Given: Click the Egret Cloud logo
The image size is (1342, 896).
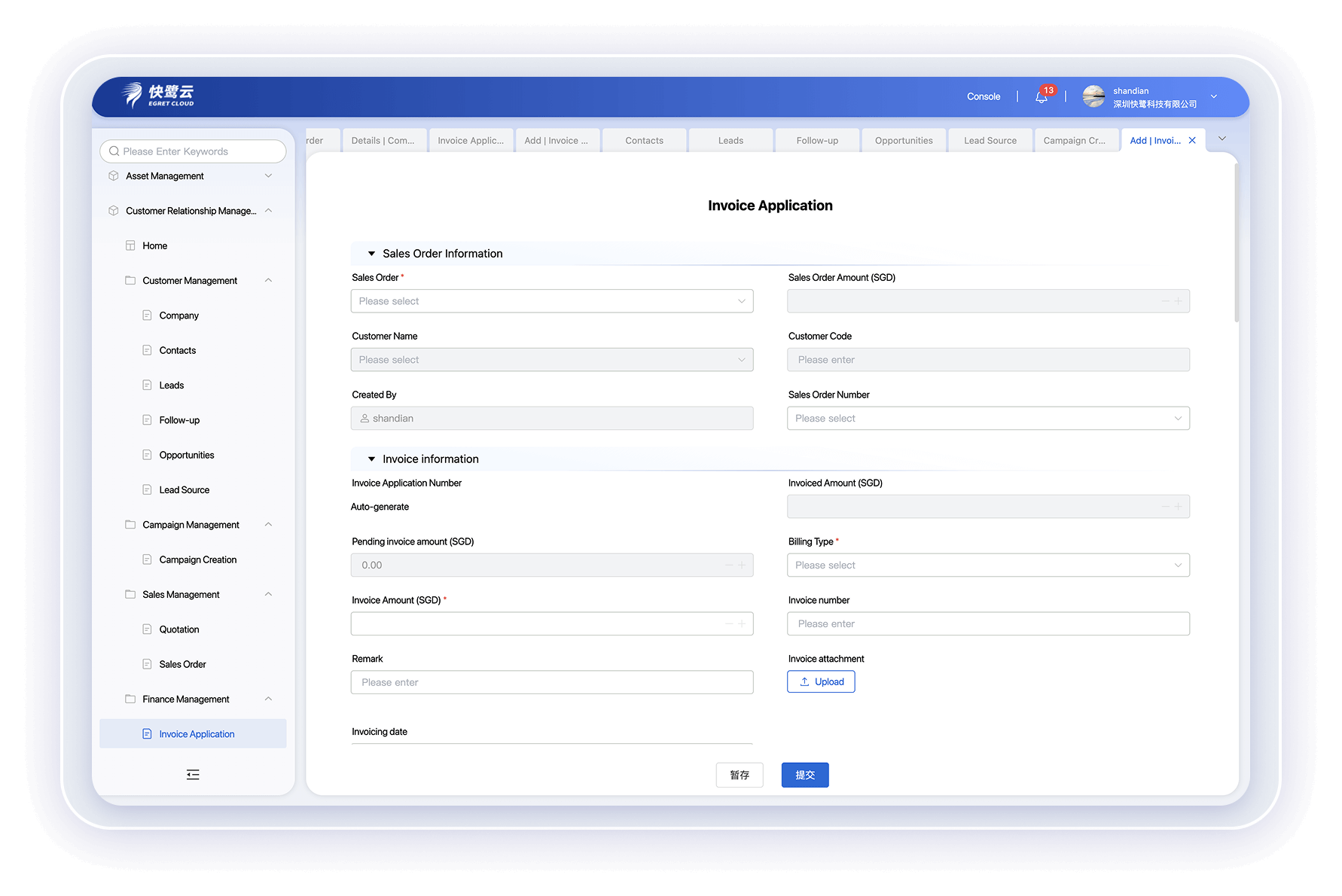Looking at the screenshot, I should [x=158, y=96].
